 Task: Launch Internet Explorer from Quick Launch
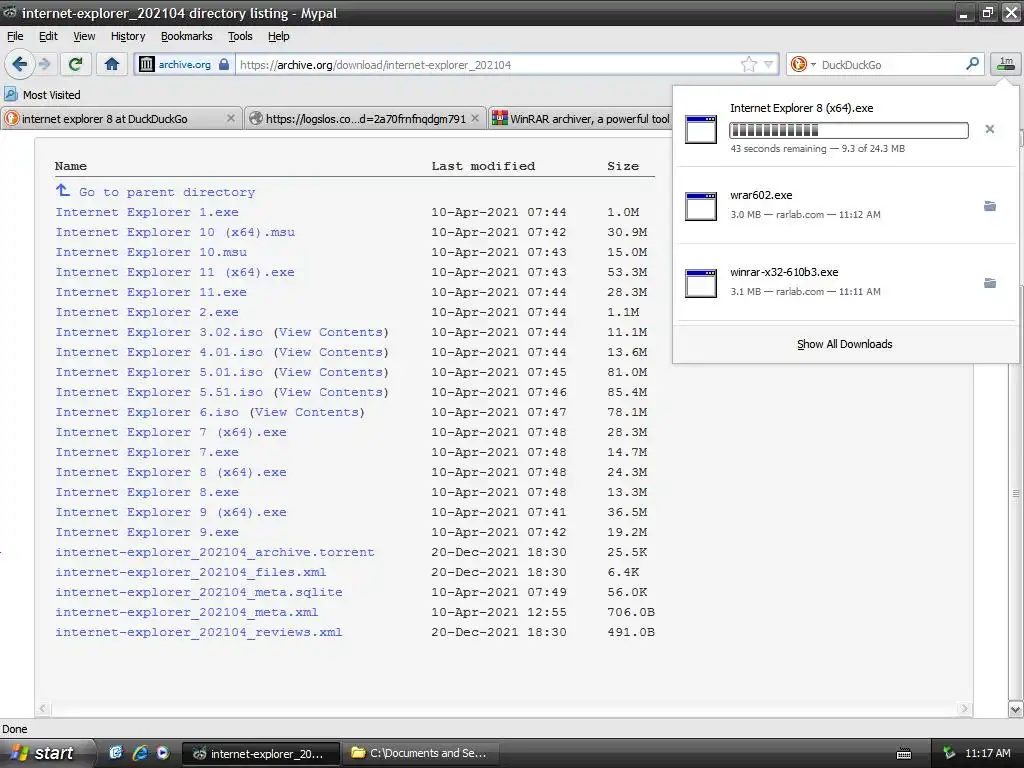tap(140, 753)
